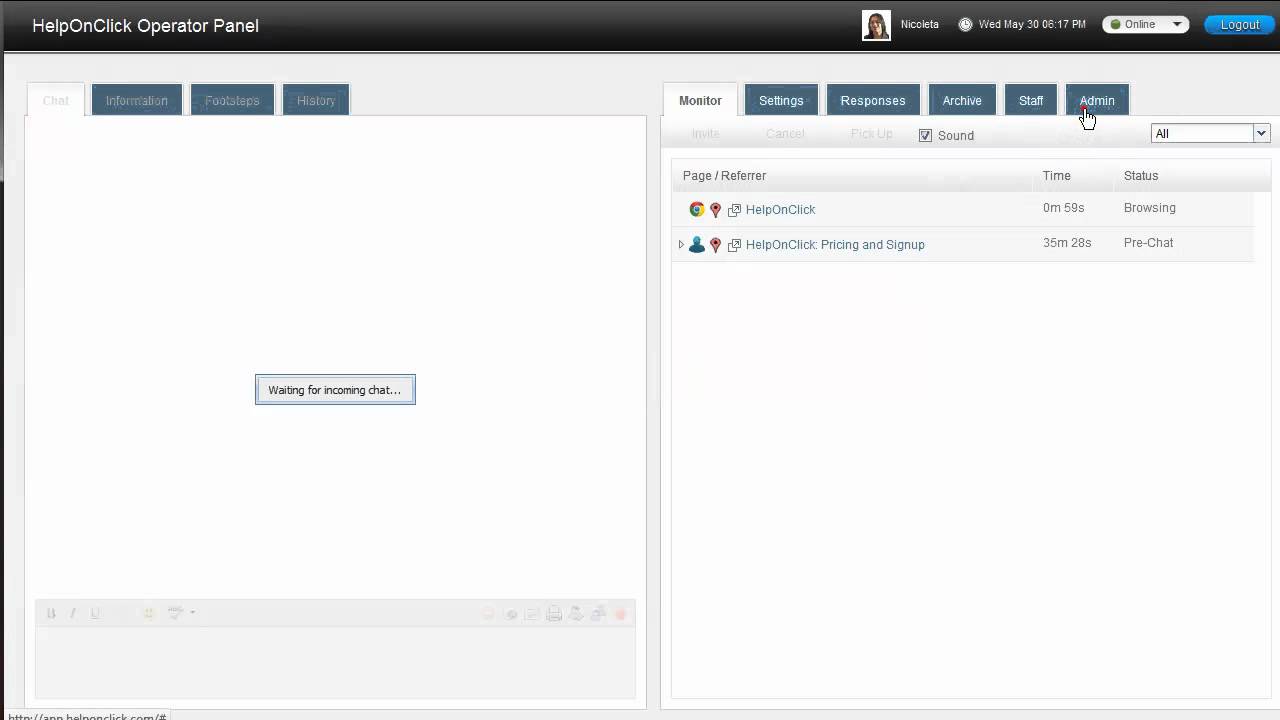Click the open-in-new-window icon beside Pricing and Signup

[x=734, y=245]
